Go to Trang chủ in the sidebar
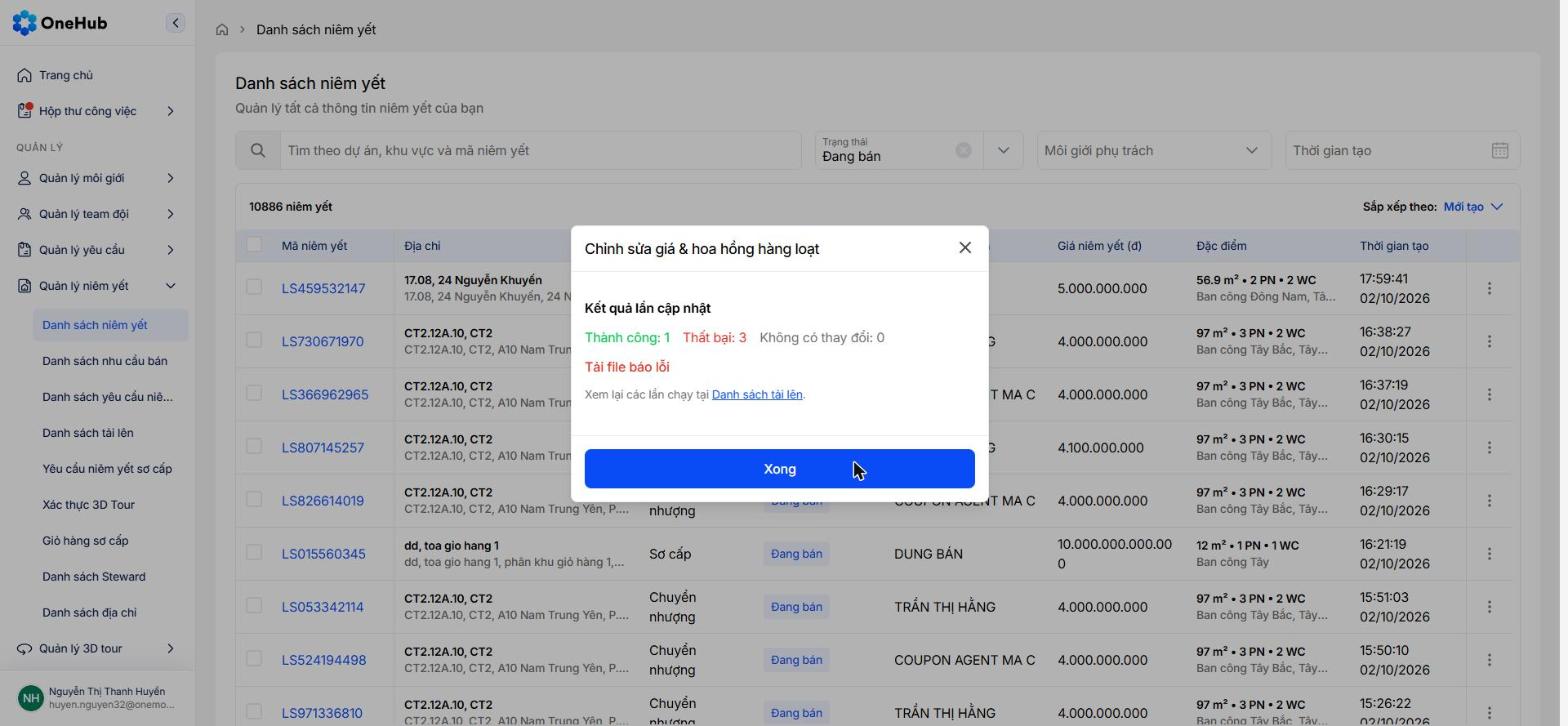Image resolution: width=1568 pixels, height=726 pixels. click(66, 75)
